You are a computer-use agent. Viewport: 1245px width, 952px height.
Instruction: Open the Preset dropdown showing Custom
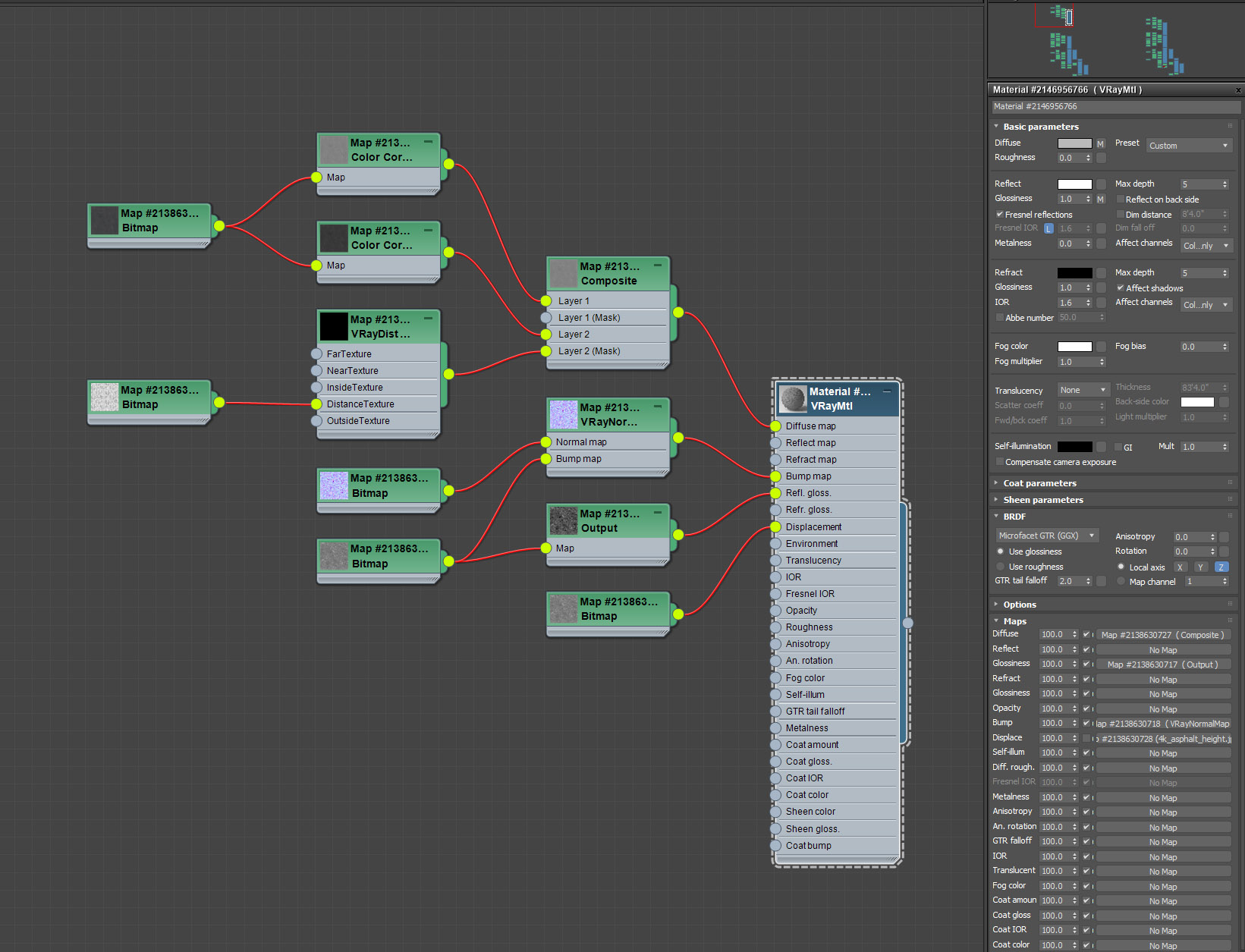click(1188, 146)
